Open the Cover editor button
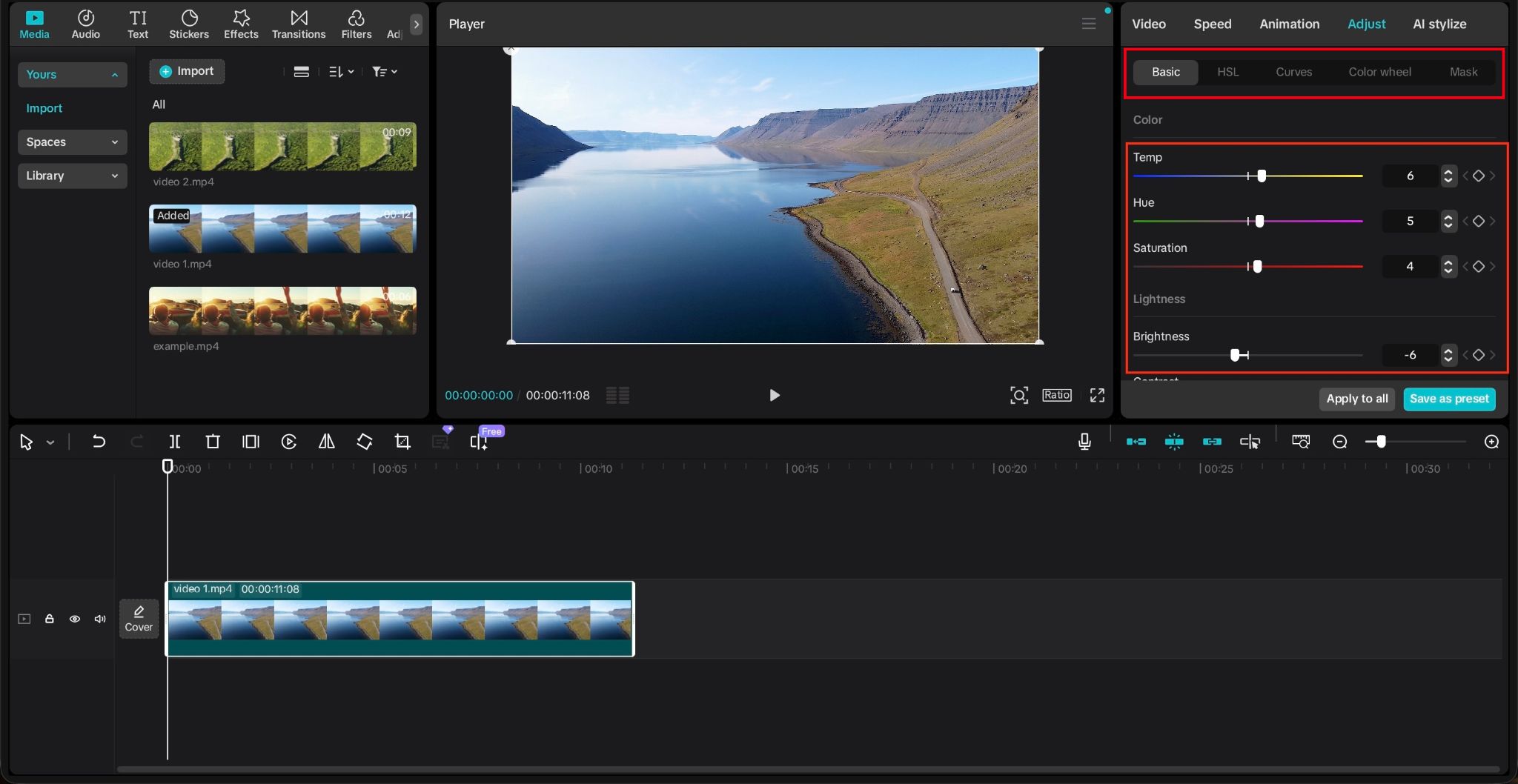Viewport: 1518px width, 784px height. click(x=139, y=619)
